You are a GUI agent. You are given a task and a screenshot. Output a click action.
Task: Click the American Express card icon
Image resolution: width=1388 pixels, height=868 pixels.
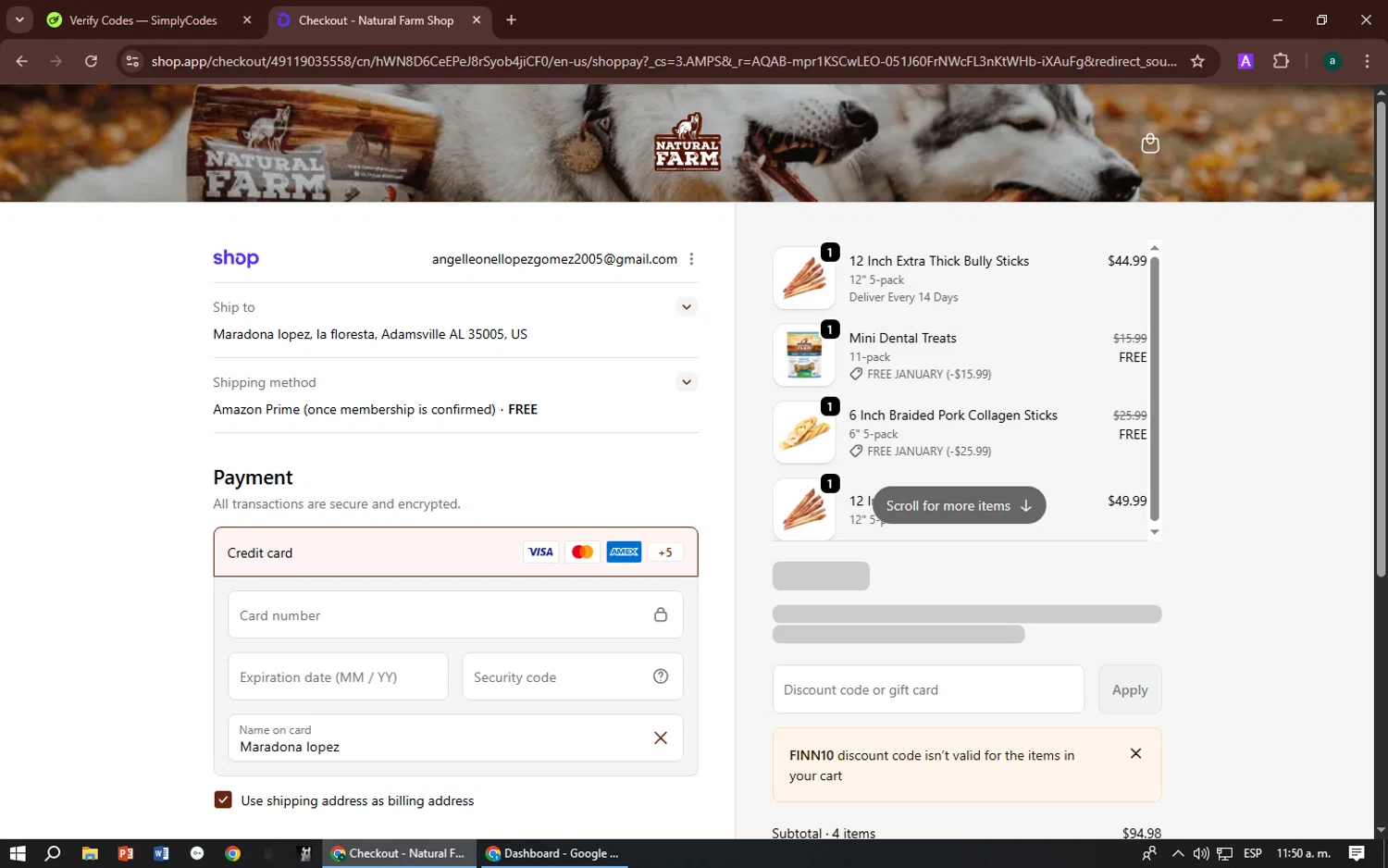click(x=624, y=552)
